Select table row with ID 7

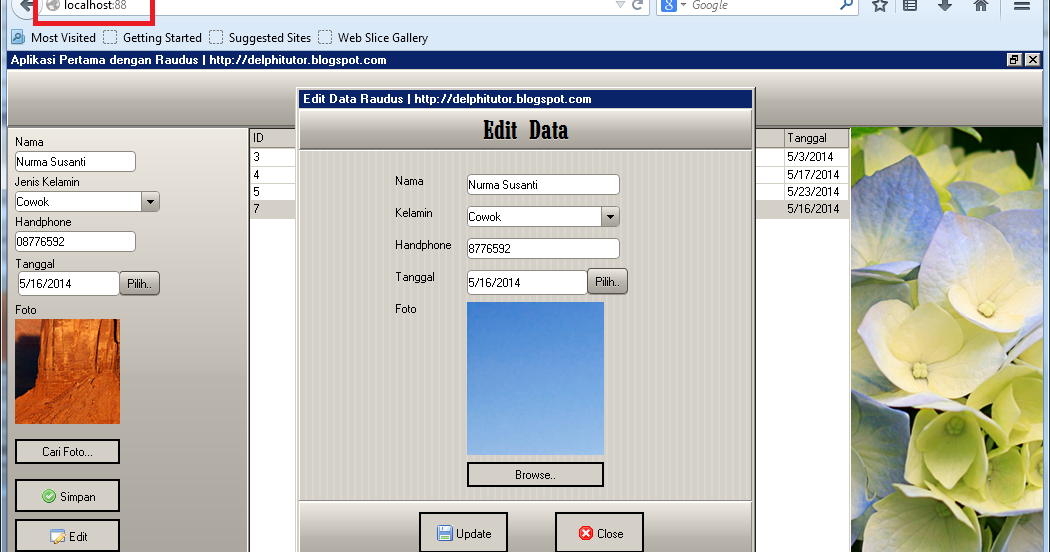pyautogui.click(x=273, y=209)
